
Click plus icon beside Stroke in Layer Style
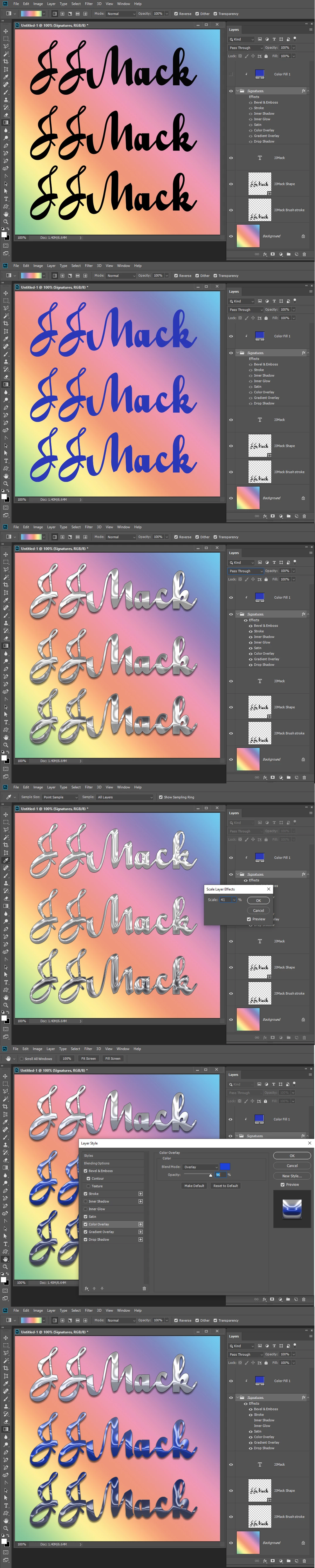tap(140, 1194)
